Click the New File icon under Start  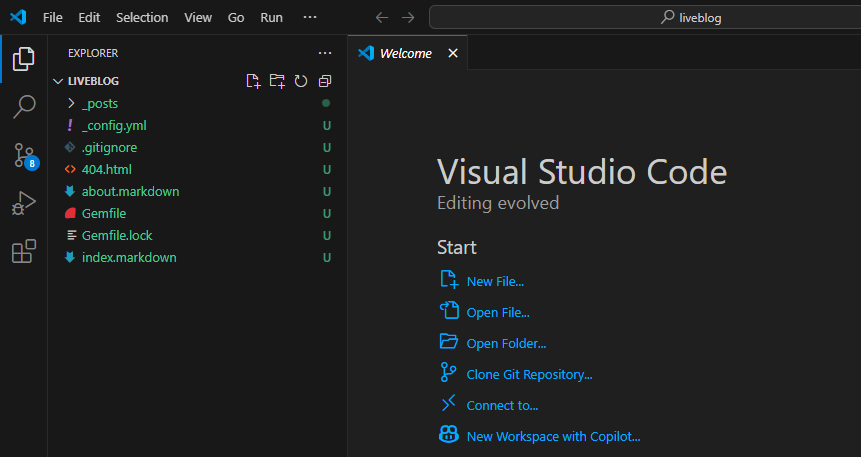tap(449, 279)
